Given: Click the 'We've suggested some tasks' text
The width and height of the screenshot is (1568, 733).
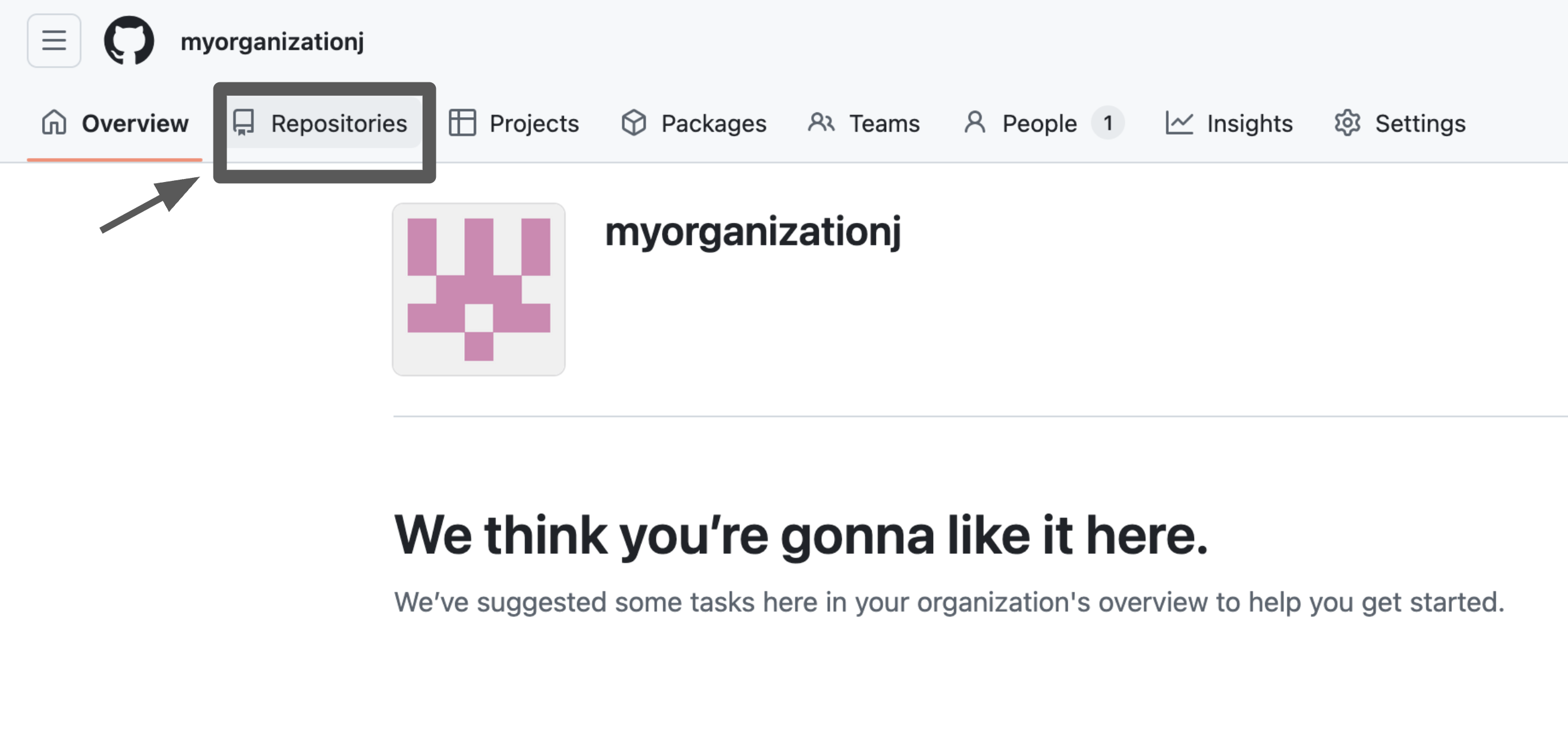Looking at the screenshot, I should coord(949,602).
